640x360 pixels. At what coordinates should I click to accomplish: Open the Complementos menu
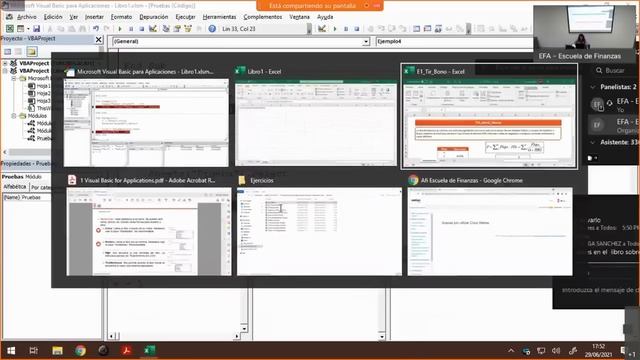click(x=262, y=17)
